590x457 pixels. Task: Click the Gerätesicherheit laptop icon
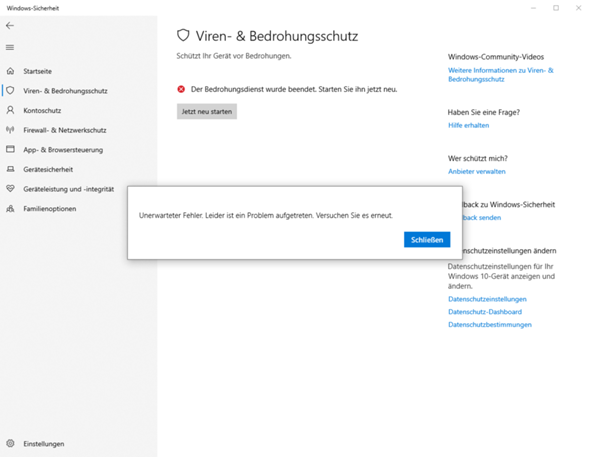11,169
